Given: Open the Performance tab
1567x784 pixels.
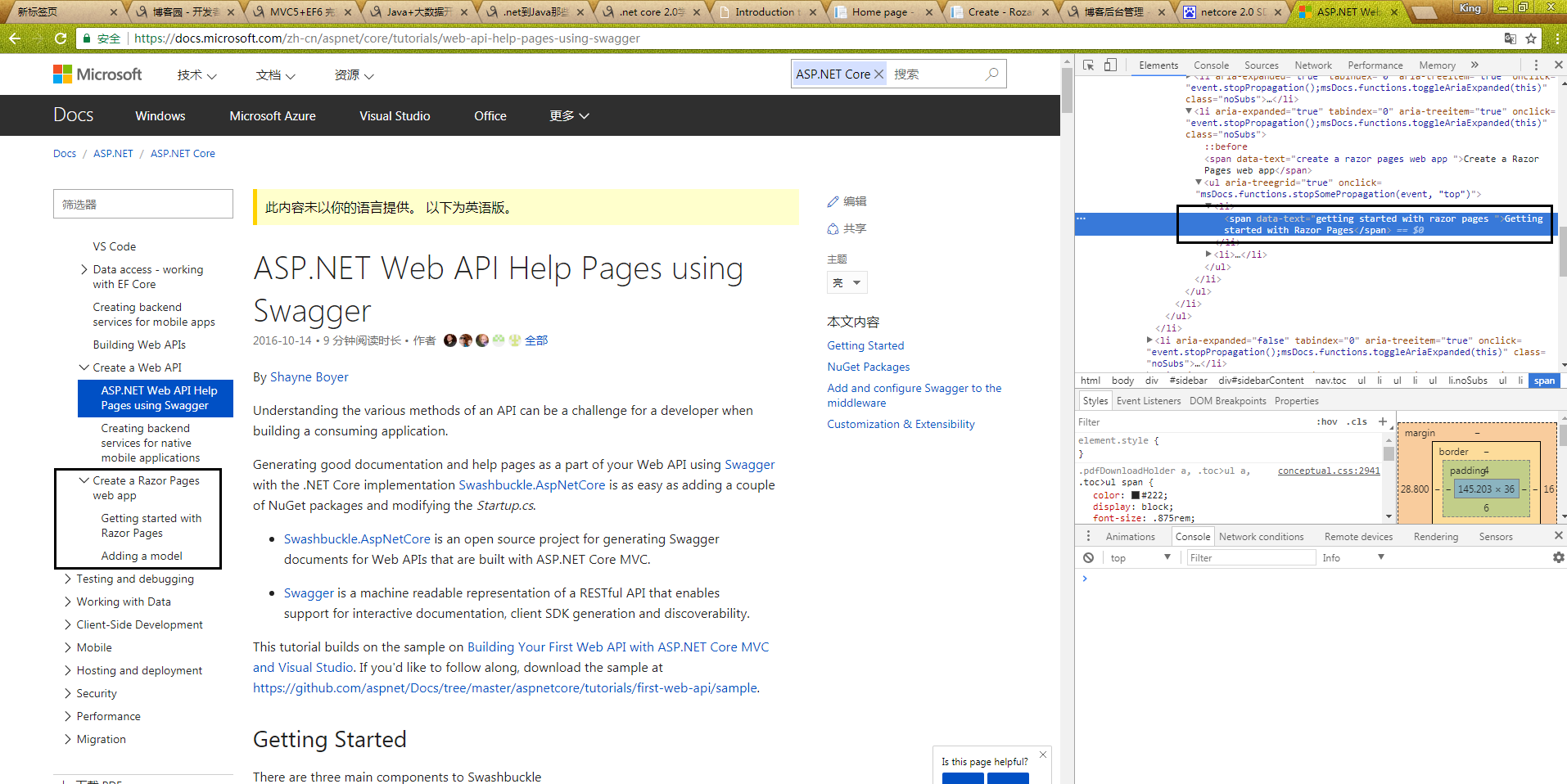Looking at the screenshot, I should point(1375,65).
